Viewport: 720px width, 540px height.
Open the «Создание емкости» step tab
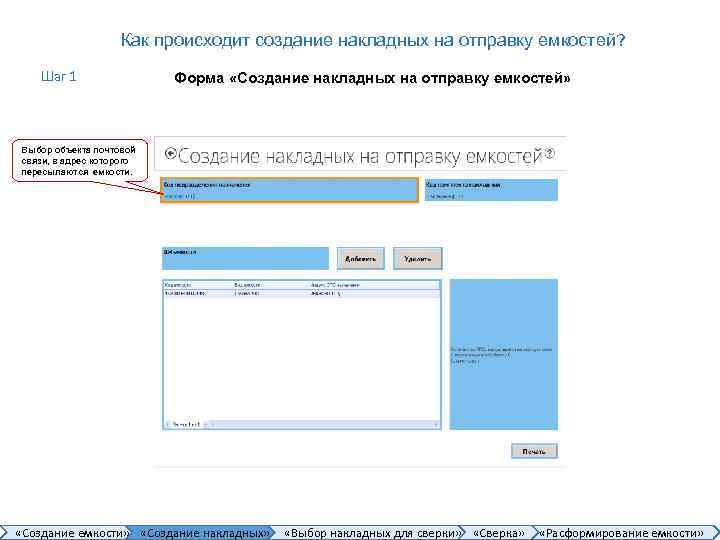(x=71, y=533)
